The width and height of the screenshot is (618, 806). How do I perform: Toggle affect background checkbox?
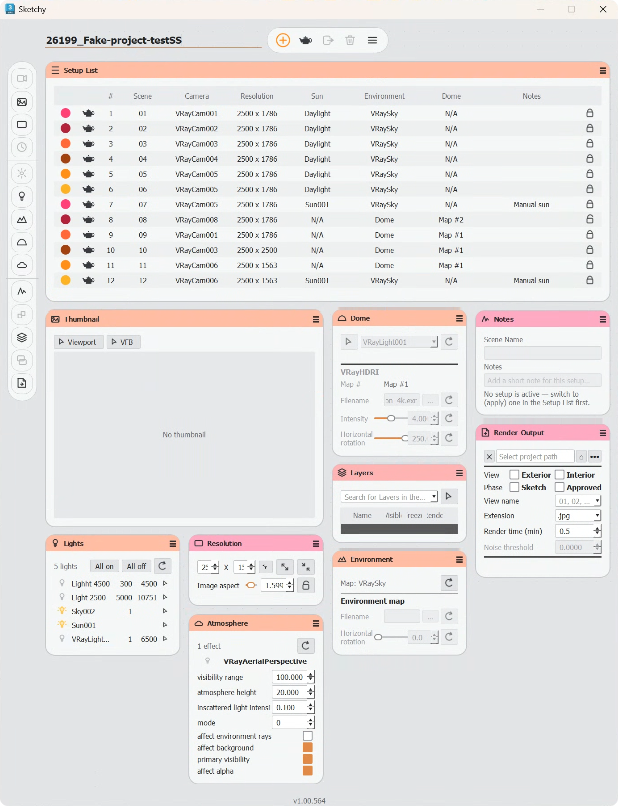[308, 747]
